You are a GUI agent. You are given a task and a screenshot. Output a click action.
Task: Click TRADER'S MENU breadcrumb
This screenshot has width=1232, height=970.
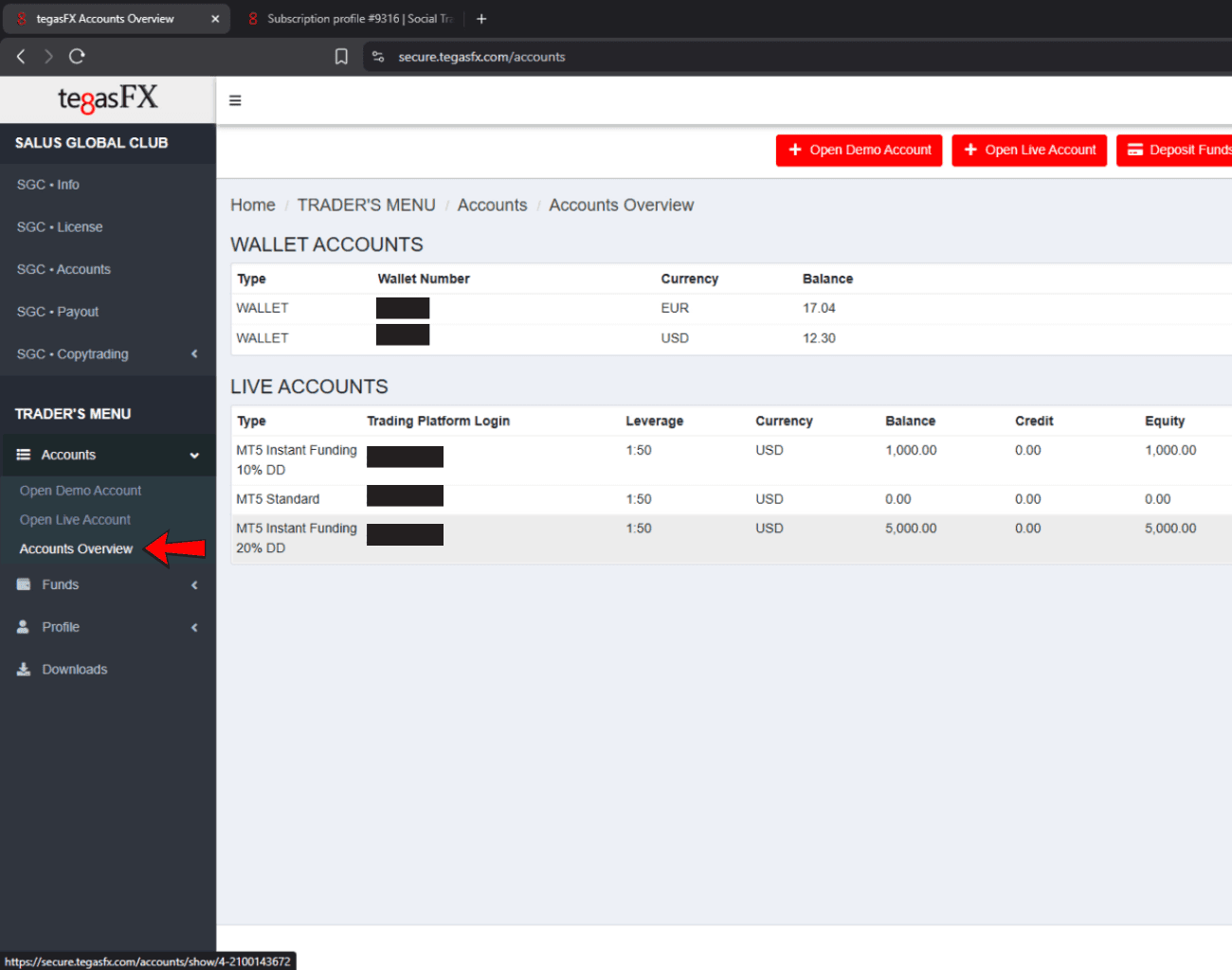[367, 206]
